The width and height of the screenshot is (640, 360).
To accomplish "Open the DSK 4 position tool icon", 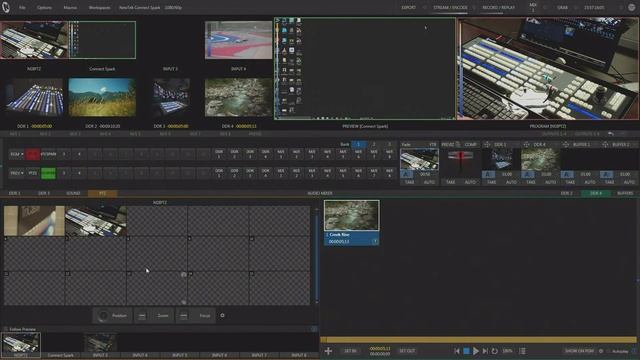I will click(527, 144).
